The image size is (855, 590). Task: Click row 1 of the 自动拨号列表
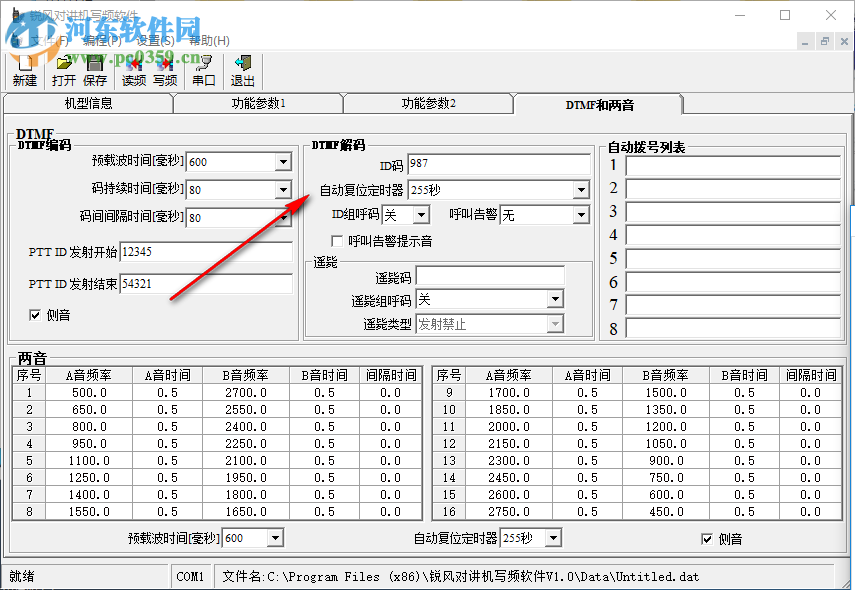[x=732, y=164]
